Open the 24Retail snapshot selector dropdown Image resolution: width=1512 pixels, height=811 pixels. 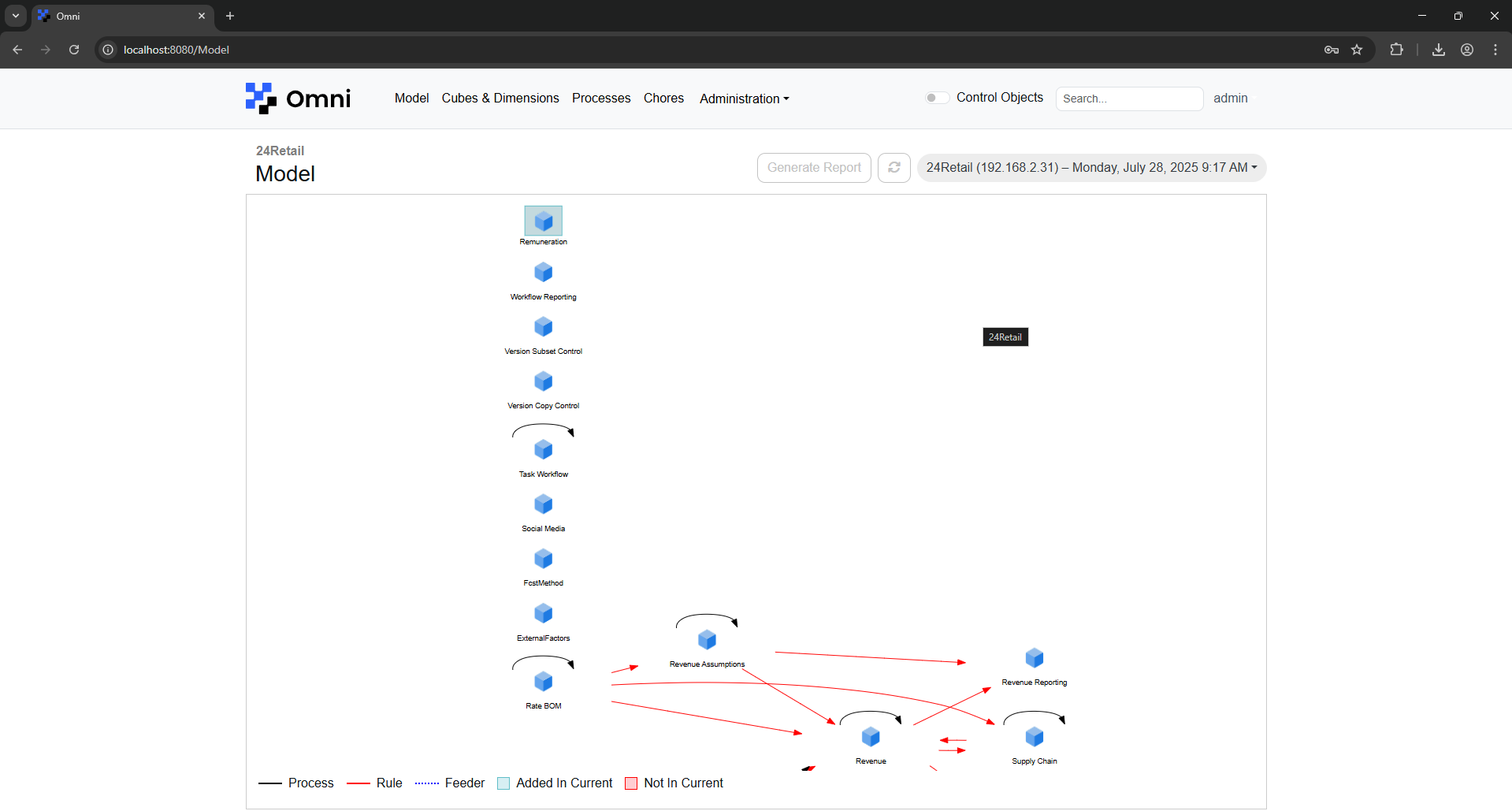pos(1092,168)
